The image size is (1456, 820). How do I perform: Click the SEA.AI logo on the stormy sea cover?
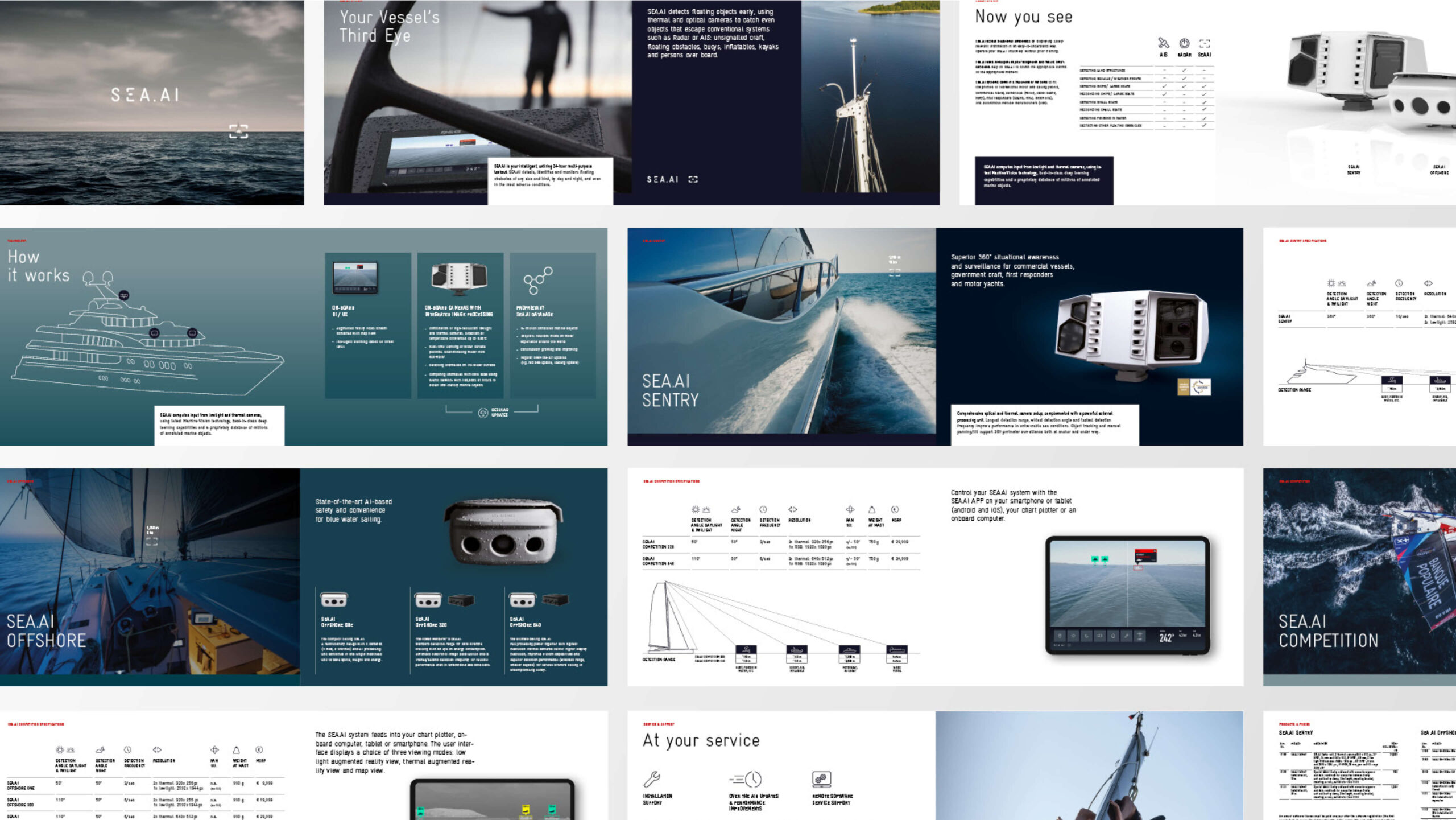[145, 95]
